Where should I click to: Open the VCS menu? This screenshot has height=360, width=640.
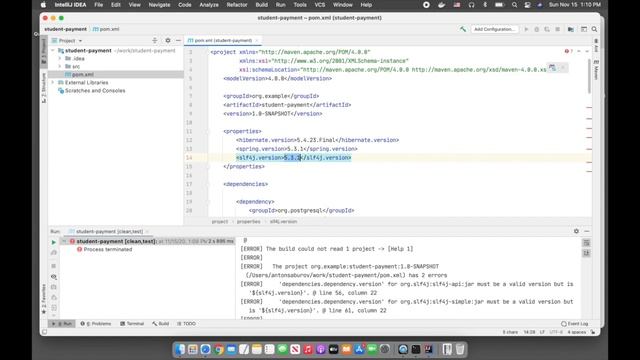[x=320, y=5]
